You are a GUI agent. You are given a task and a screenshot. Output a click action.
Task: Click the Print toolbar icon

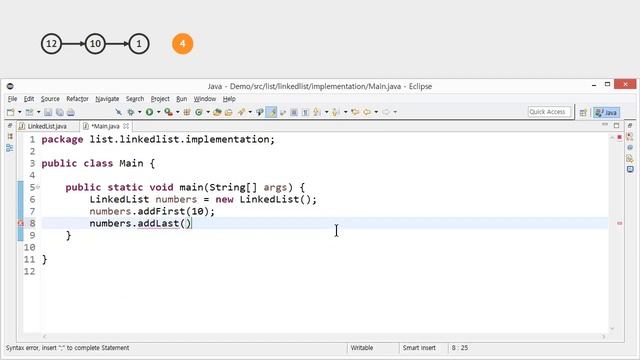click(71, 112)
